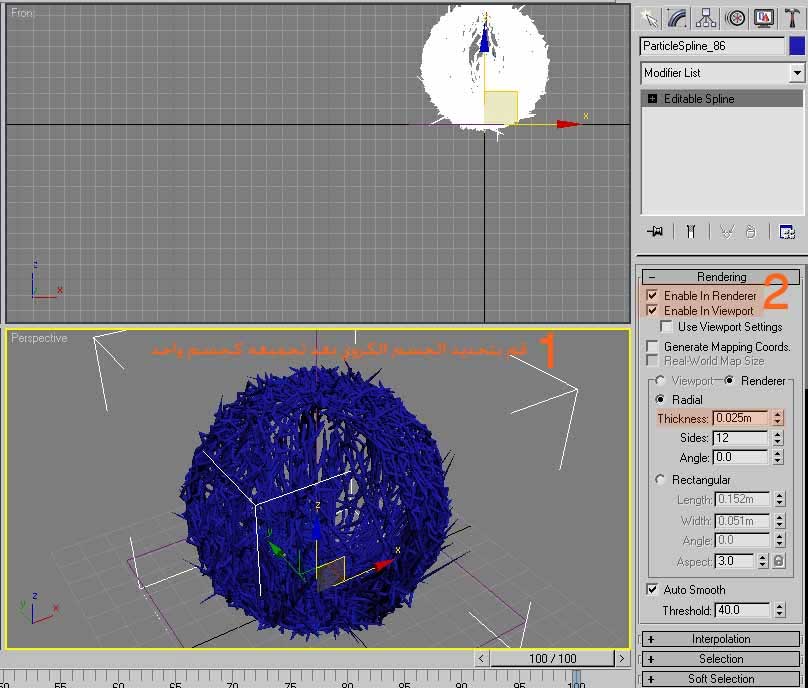Click frame 90 on the track bar
This screenshot has width=808, height=688.
click(462, 684)
